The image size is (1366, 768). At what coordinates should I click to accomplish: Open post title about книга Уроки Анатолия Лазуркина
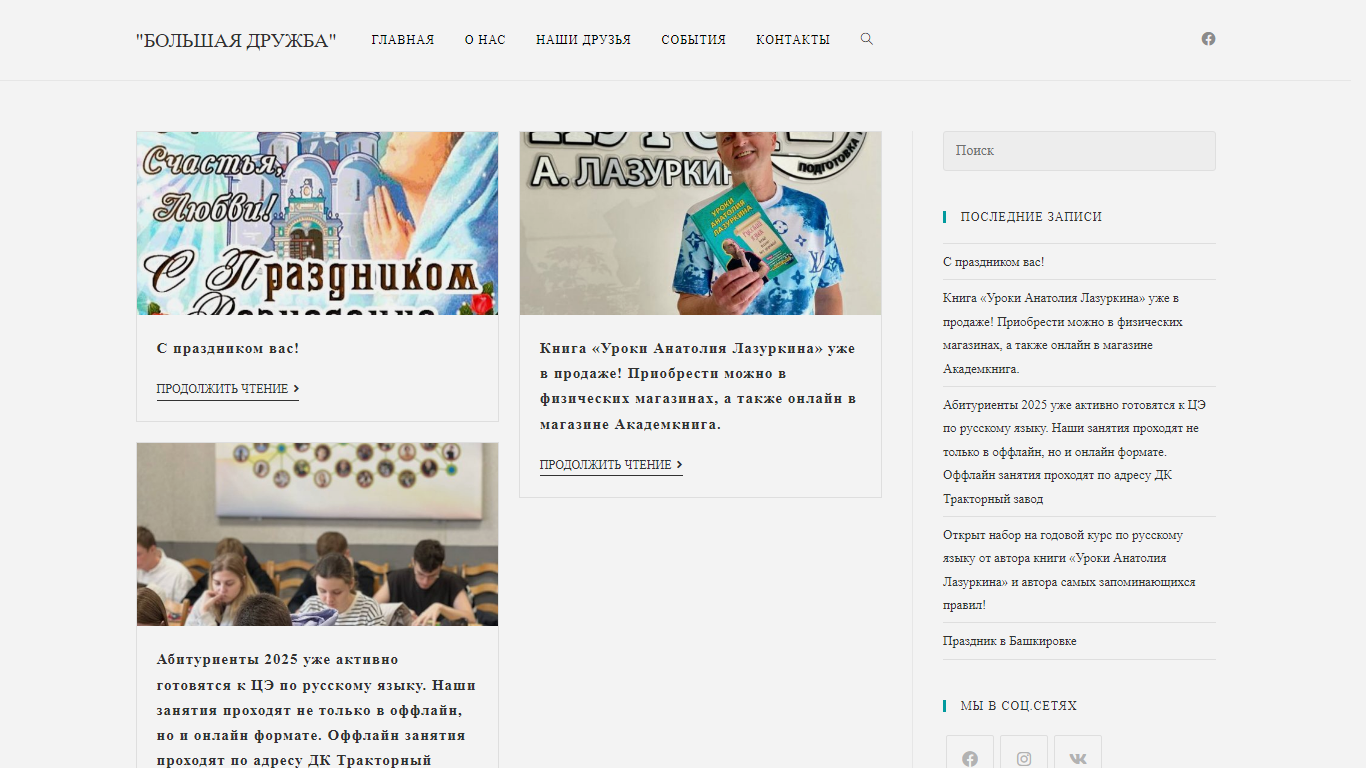698,386
